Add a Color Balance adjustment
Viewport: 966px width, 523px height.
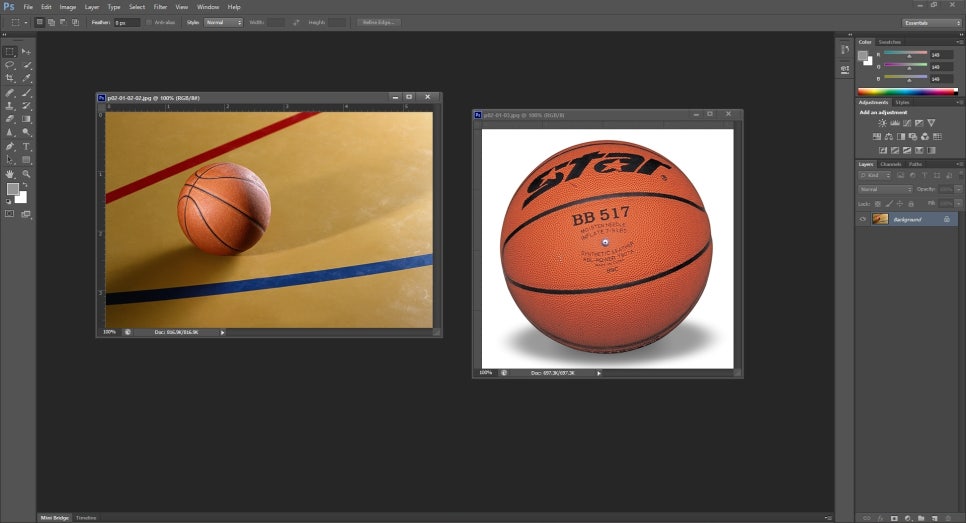coord(888,137)
